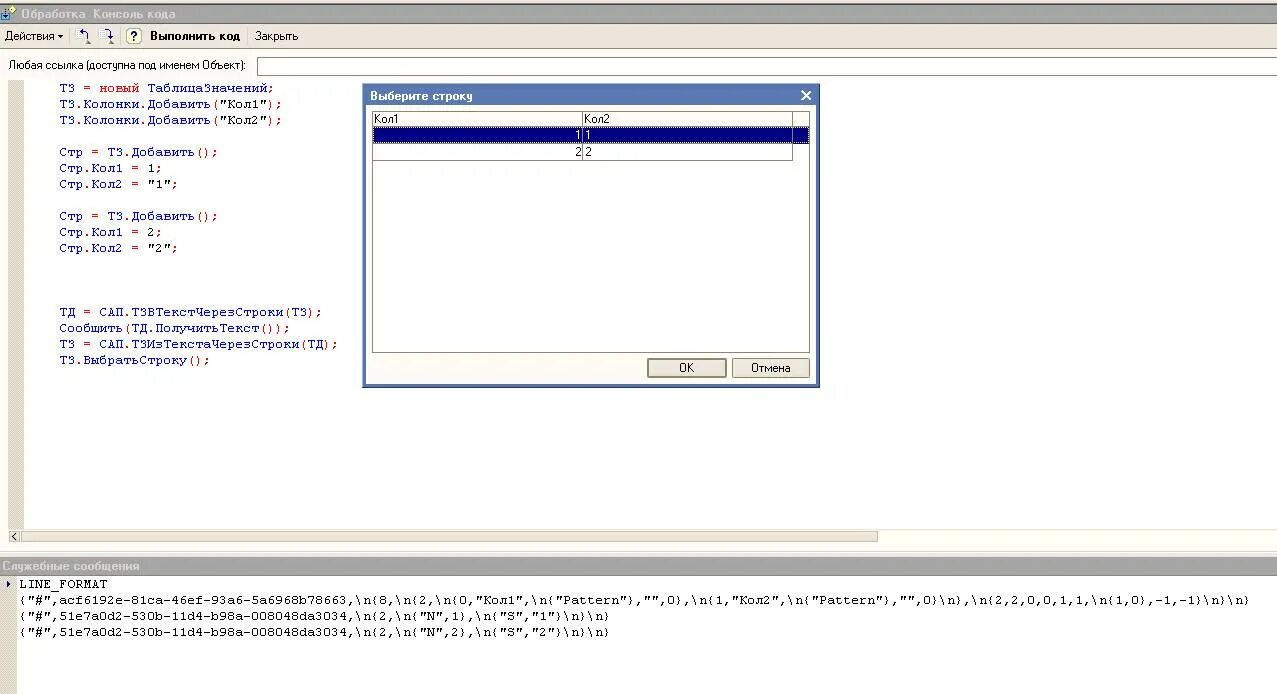Click the Кол1 column header
Image resolution: width=1277 pixels, height=694 pixels.
pyautogui.click(x=477, y=119)
